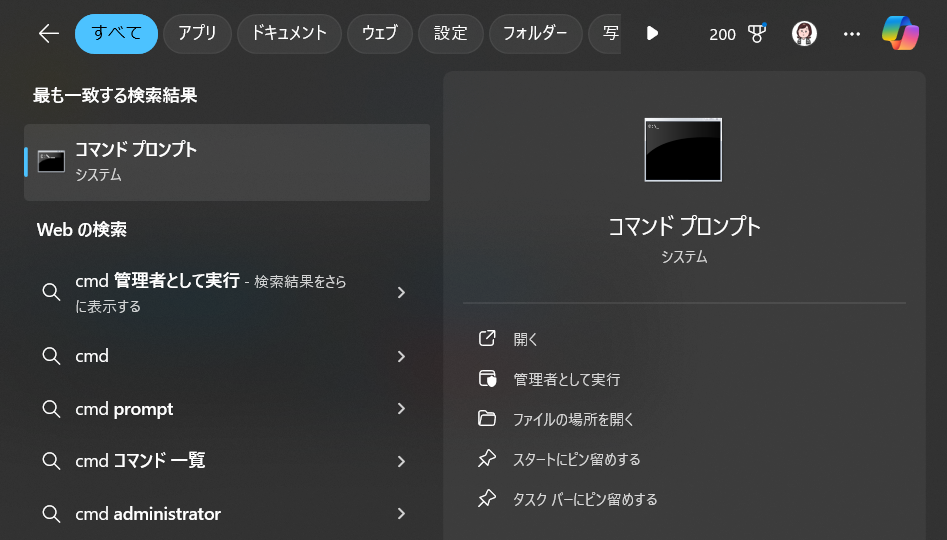Viewport: 947px width, 540px height.
Task: Go back with the left arrow
Action: click(x=48, y=34)
